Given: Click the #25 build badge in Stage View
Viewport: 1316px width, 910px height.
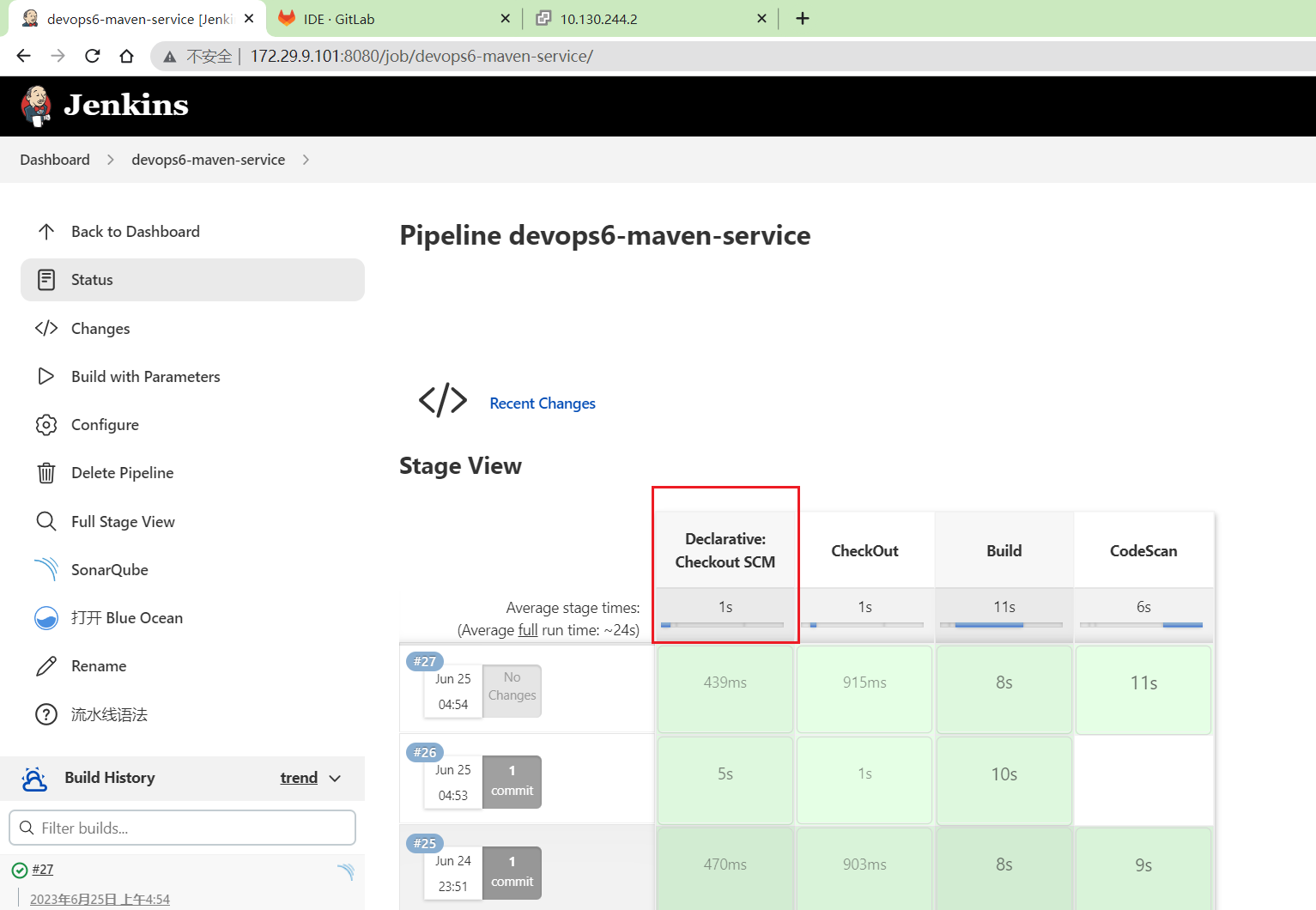Looking at the screenshot, I should [x=425, y=843].
